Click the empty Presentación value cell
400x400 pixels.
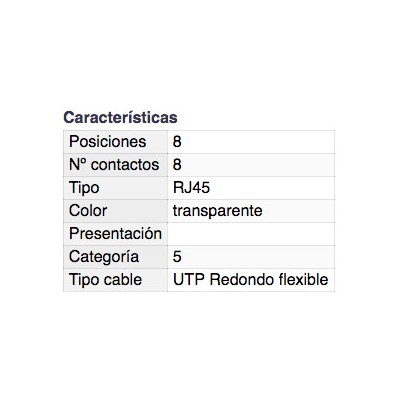(x=251, y=234)
